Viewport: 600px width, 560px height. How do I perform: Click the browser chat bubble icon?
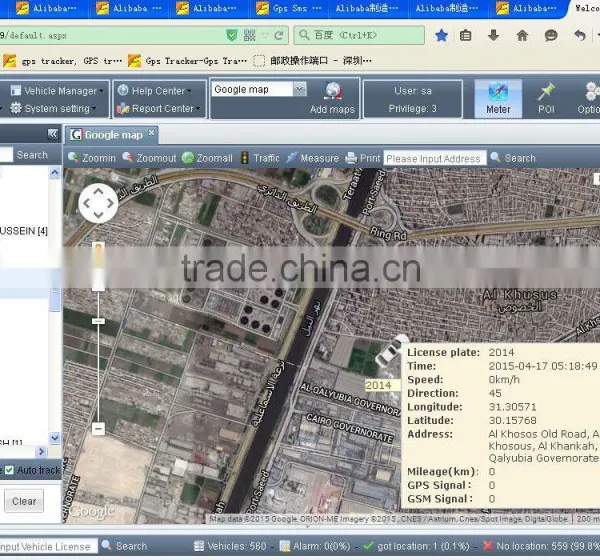tap(551, 36)
